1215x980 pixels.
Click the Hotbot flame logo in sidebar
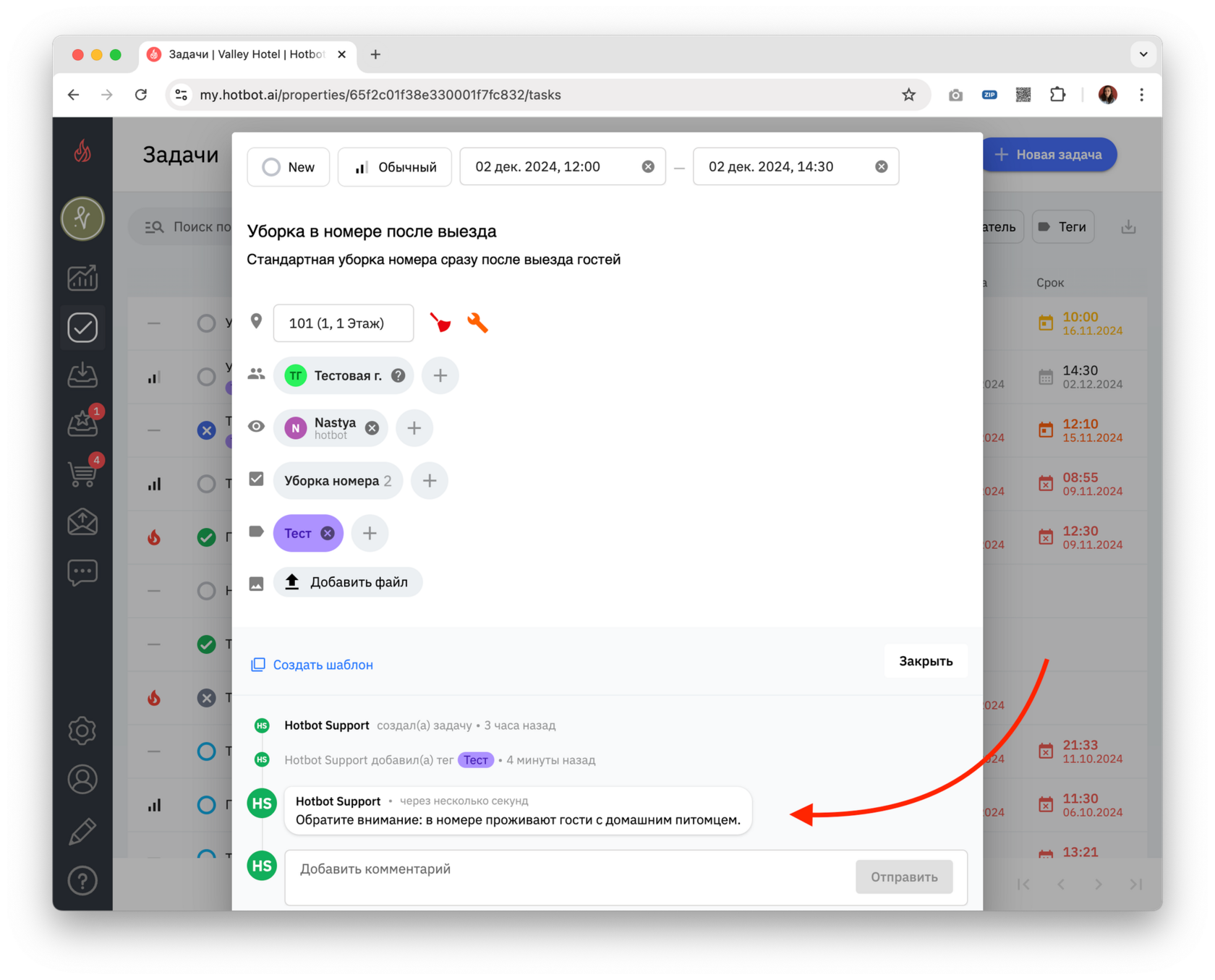(82, 152)
